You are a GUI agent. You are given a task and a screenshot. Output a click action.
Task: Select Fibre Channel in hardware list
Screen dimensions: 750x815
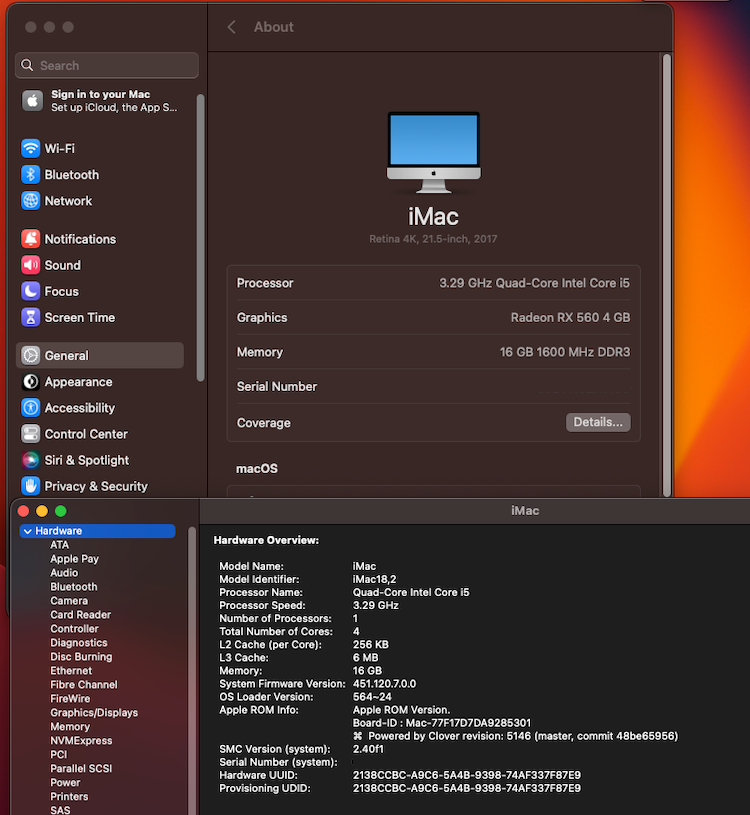click(84, 685)
